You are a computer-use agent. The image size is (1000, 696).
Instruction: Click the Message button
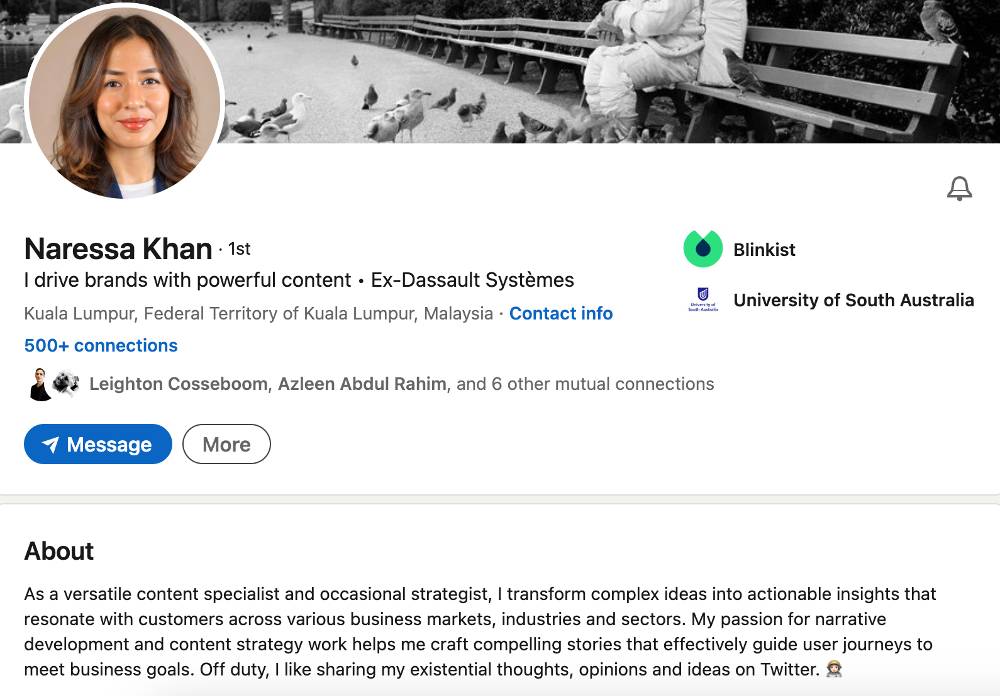[x=97, y=444]
